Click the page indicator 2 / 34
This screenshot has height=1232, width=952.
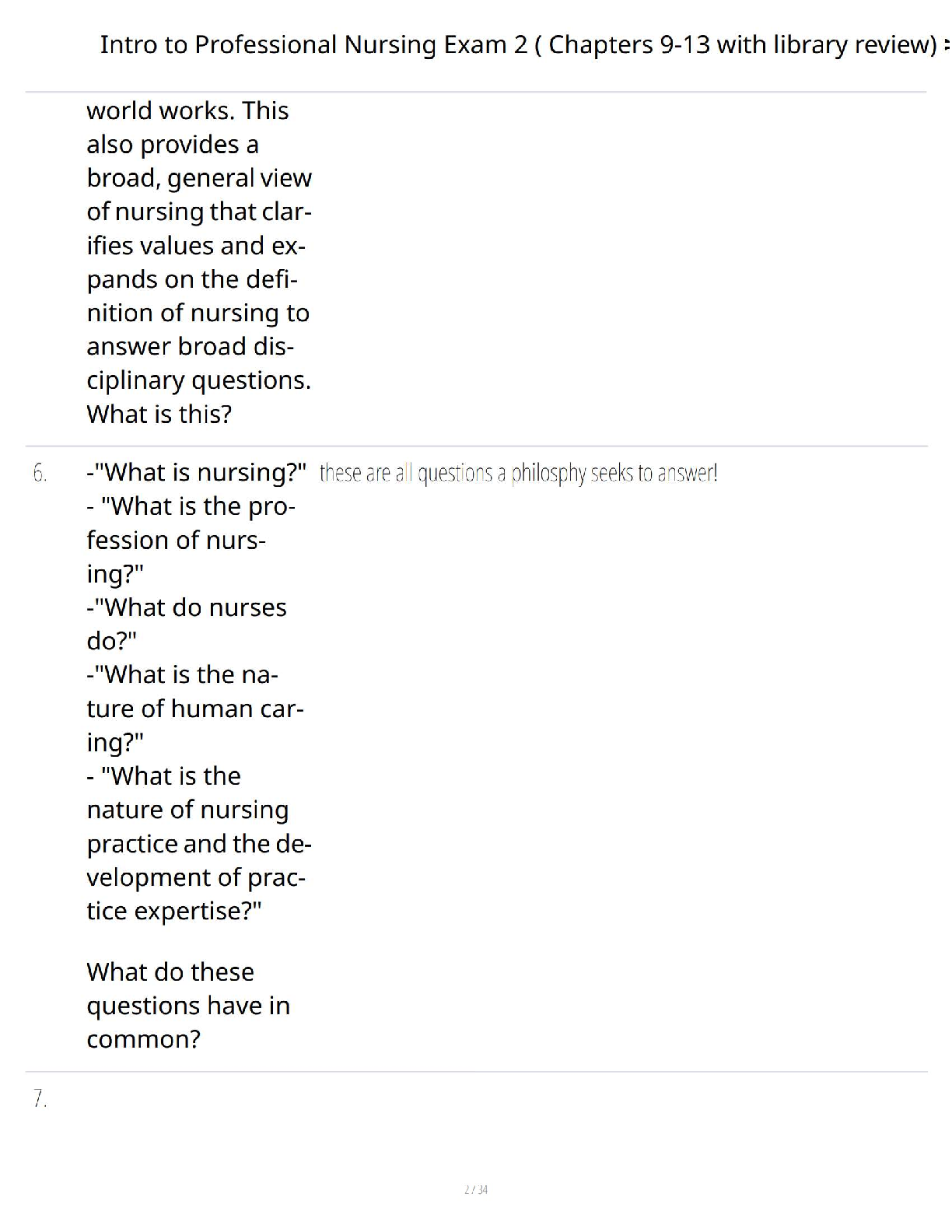(476, 1189)
